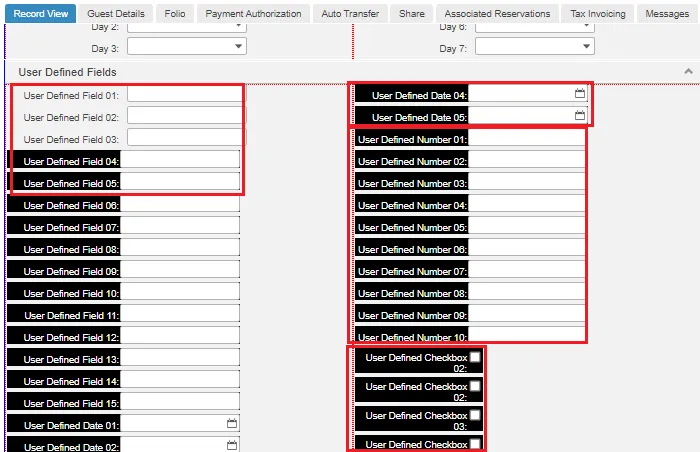Open the Payment Authorization tab
The width and height of the screenshot is (700, 452).
click(253, 14)
